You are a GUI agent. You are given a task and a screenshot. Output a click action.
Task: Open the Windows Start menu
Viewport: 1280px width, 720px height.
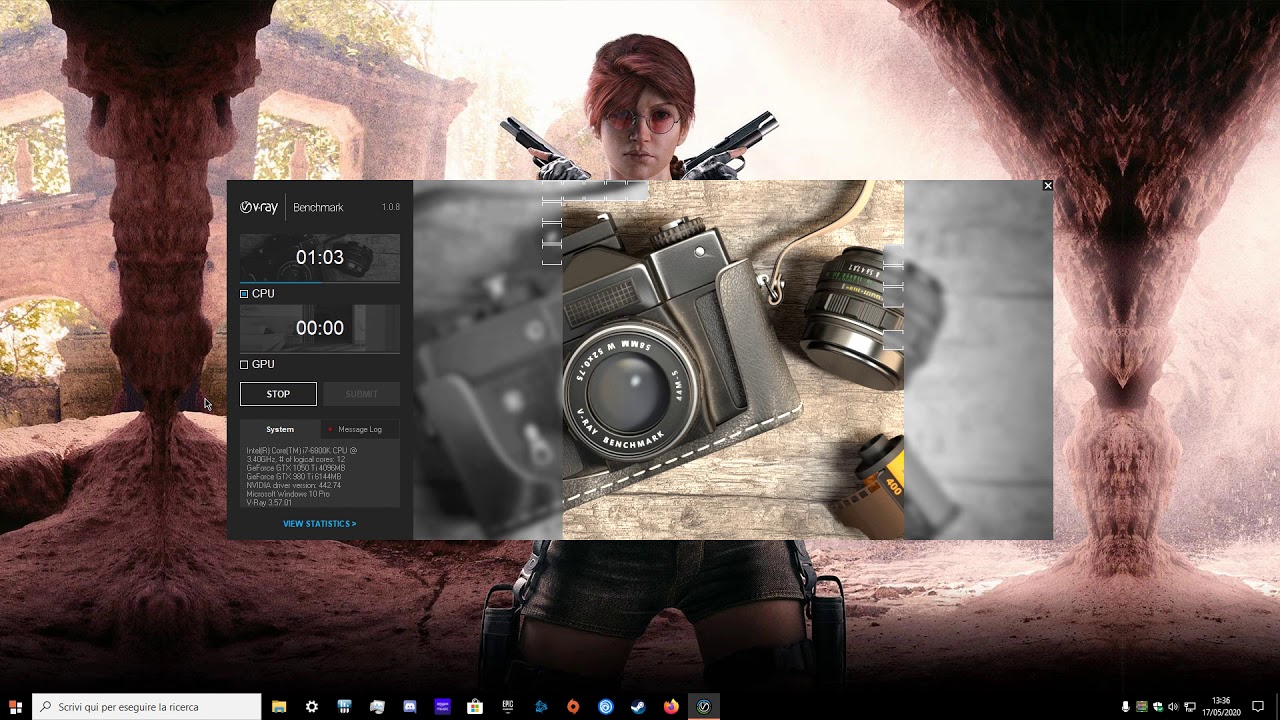click(x=15, y=707)
